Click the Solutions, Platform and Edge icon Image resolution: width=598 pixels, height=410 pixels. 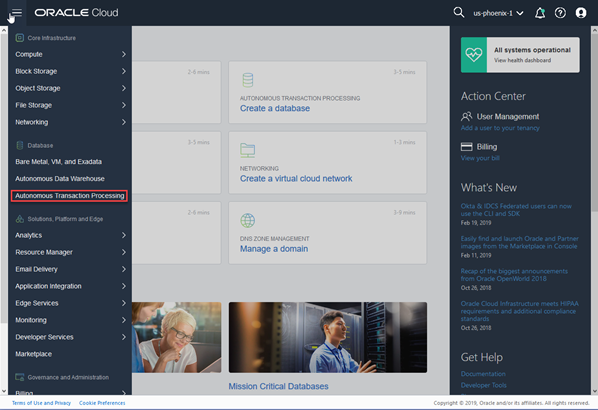pos(19,219)
